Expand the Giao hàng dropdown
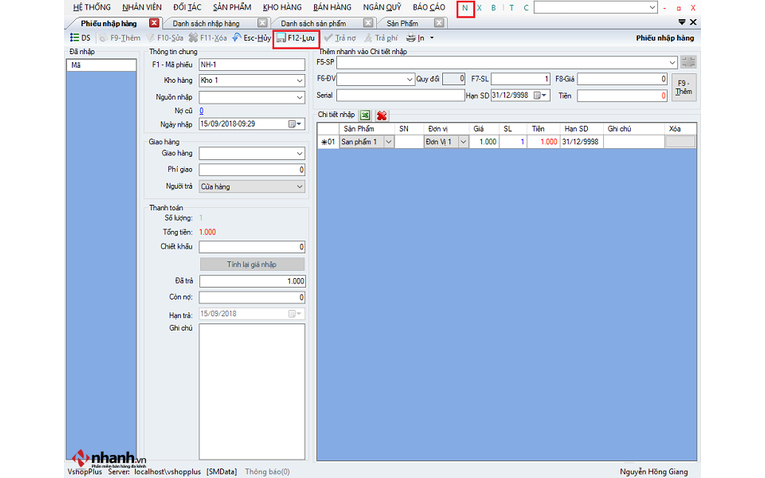 (300, 154)
